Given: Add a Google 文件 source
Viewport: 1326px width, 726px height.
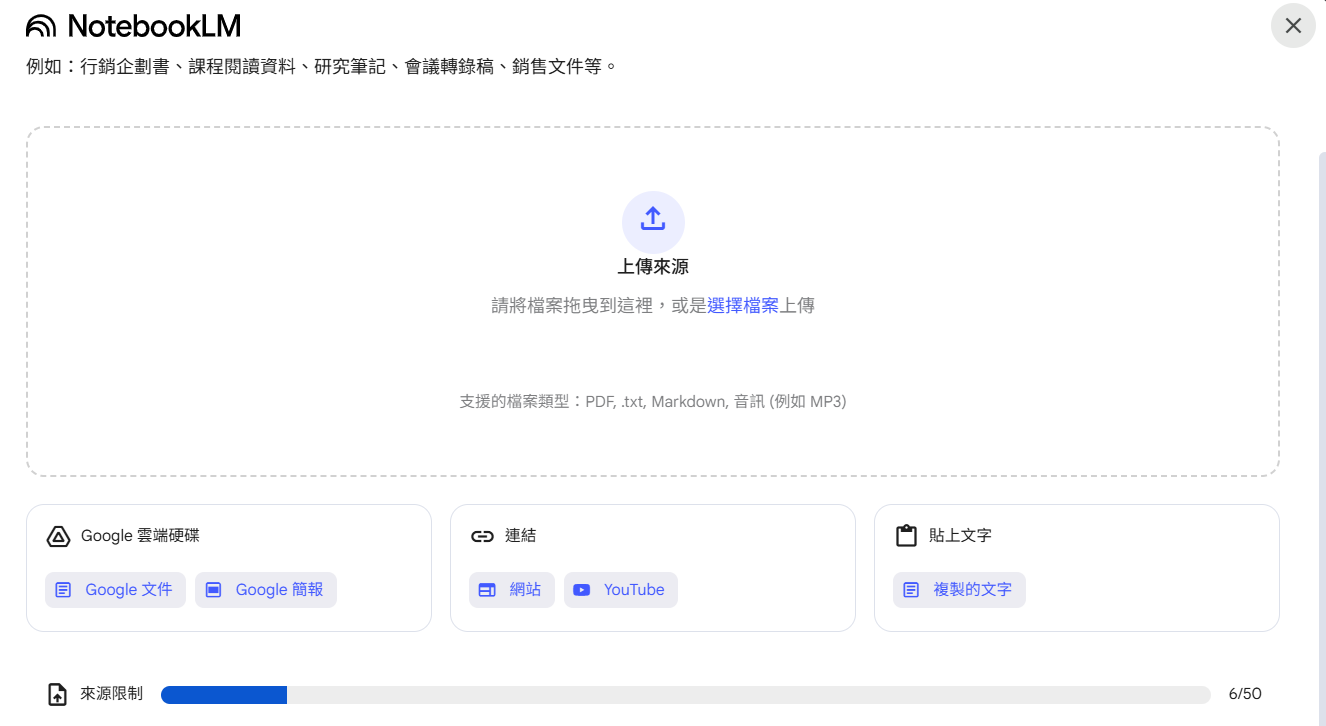Looking at the screenshot, I should [115, 590].
